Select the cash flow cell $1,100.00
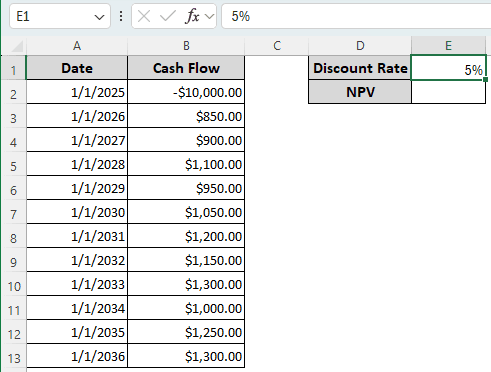The height and width of the screenshot is (372, 491). [x=186, y=164]
